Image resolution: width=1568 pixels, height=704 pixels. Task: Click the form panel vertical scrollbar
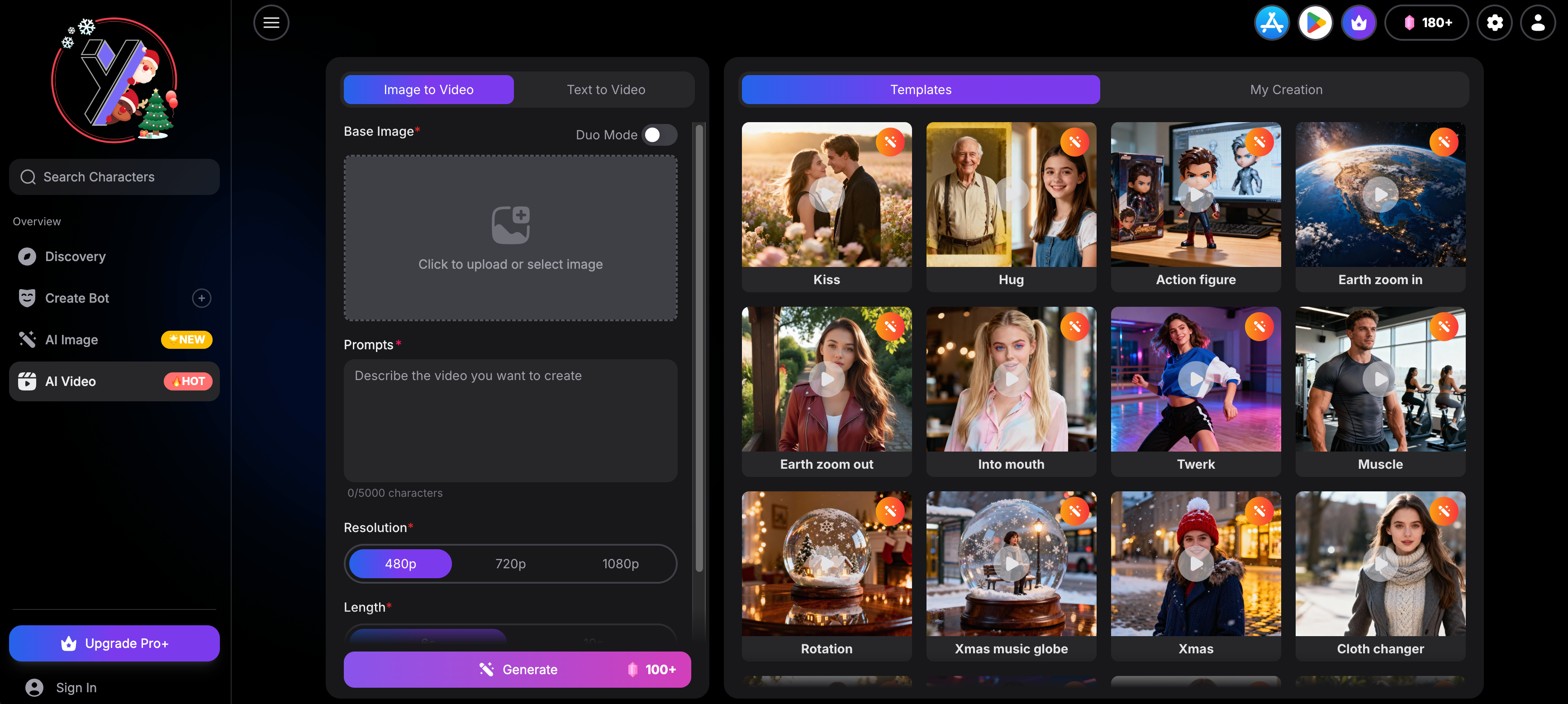(699, 347)
